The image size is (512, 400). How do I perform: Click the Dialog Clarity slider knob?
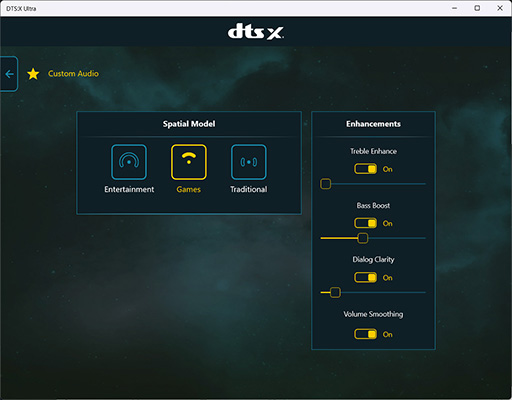tap(335, 292)
